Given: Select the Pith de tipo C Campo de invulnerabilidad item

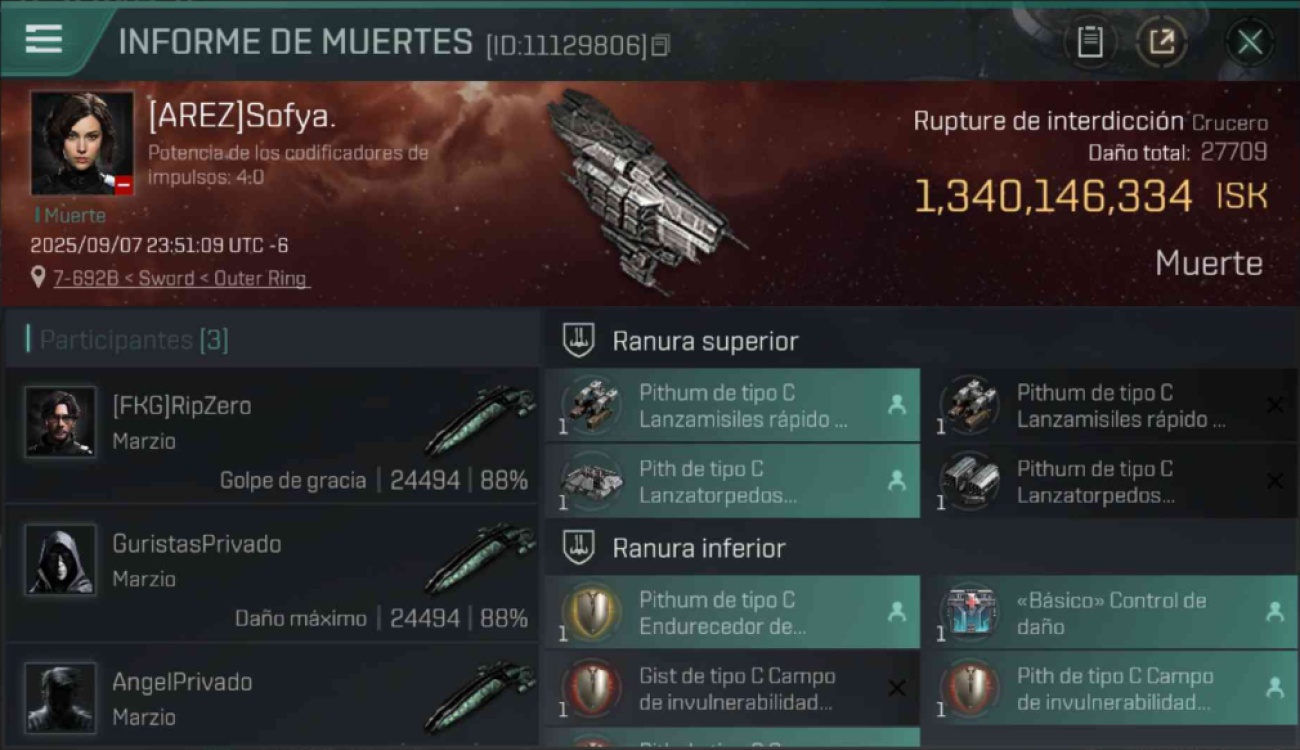Looking at the screenshot, I should 1110,688.
